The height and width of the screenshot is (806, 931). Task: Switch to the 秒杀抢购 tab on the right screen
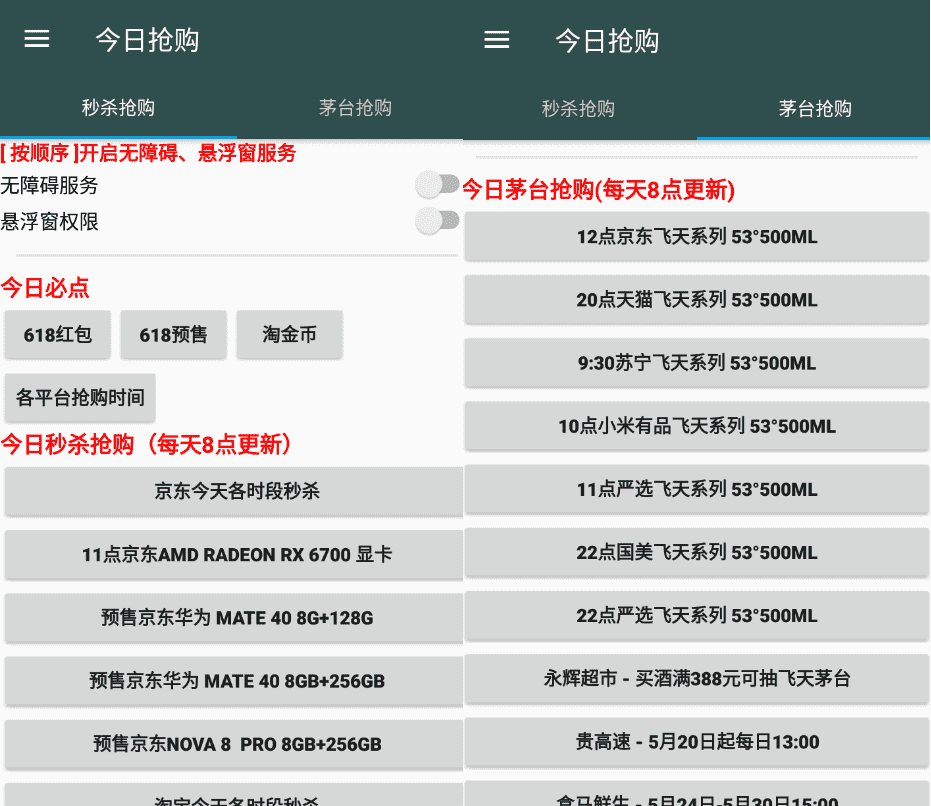pyautogui.click(x=578, y=110)
